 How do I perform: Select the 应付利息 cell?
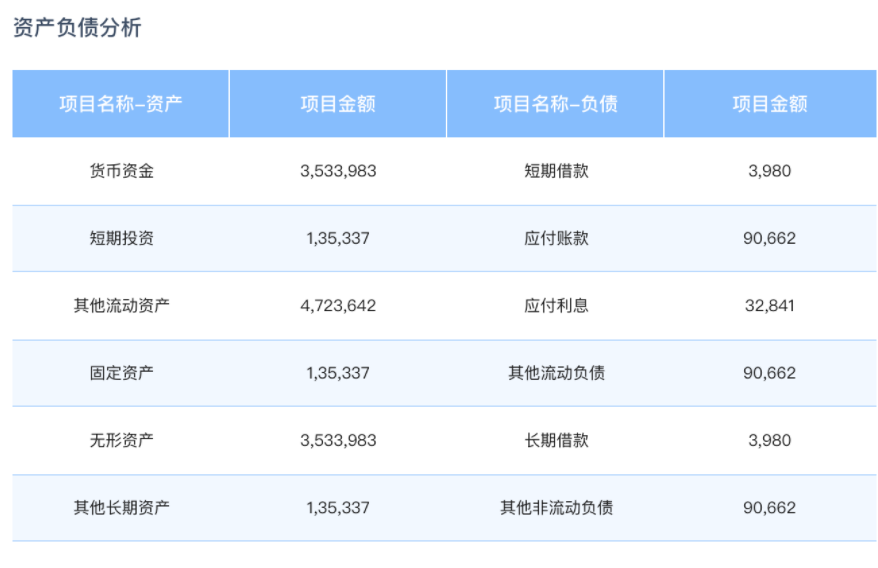pyautogui.click(x=556, y=305)
